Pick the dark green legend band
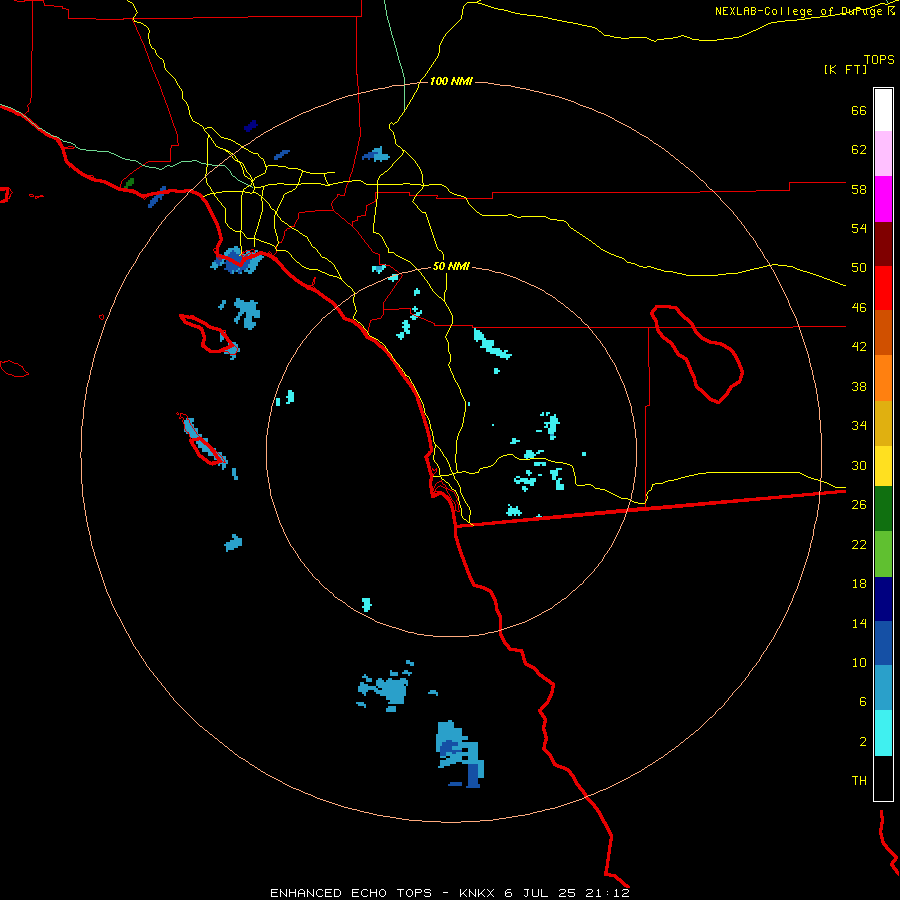 coord(883,509)
